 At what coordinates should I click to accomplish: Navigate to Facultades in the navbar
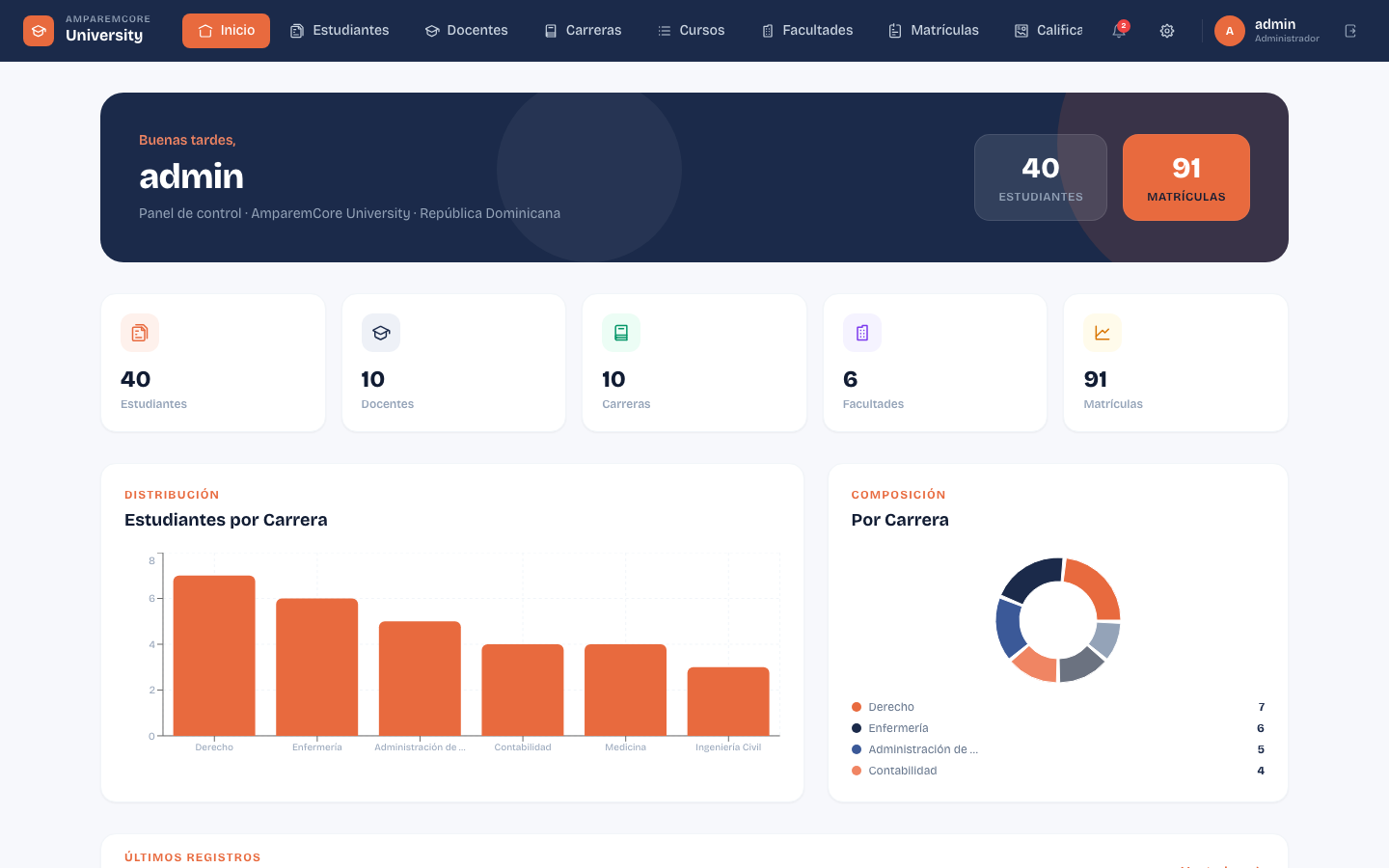(806, 31)
